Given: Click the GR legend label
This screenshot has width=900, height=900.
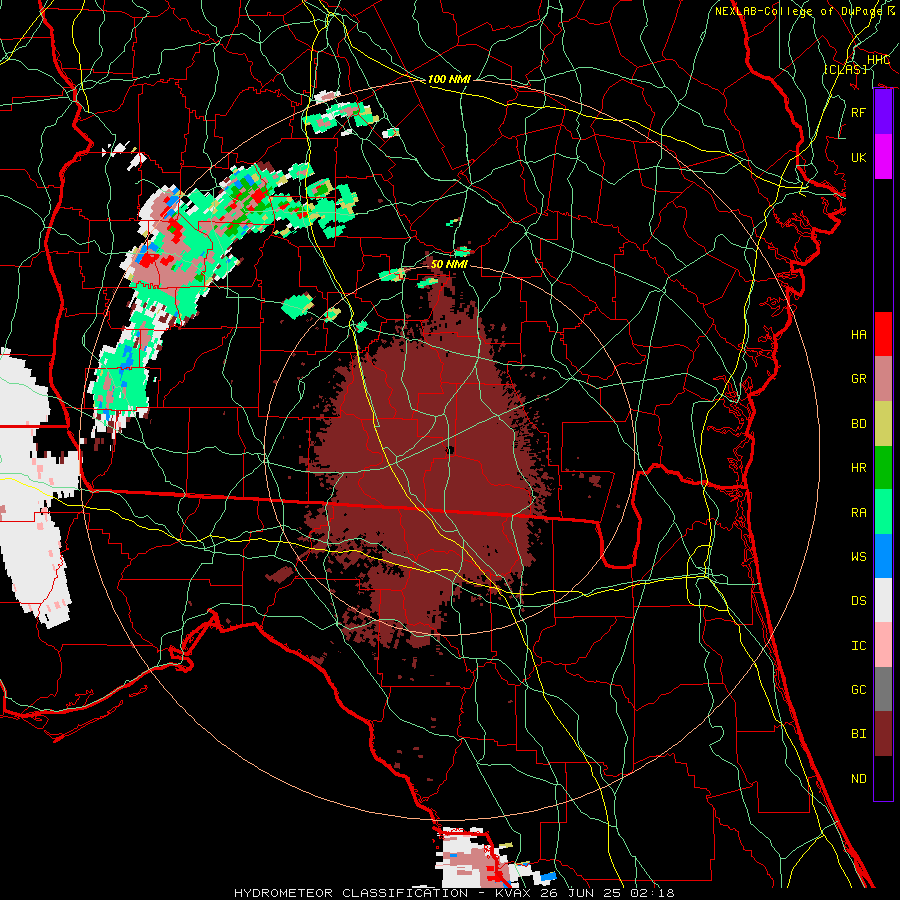Looking at the screenshot, I should [x=858, y=379].
